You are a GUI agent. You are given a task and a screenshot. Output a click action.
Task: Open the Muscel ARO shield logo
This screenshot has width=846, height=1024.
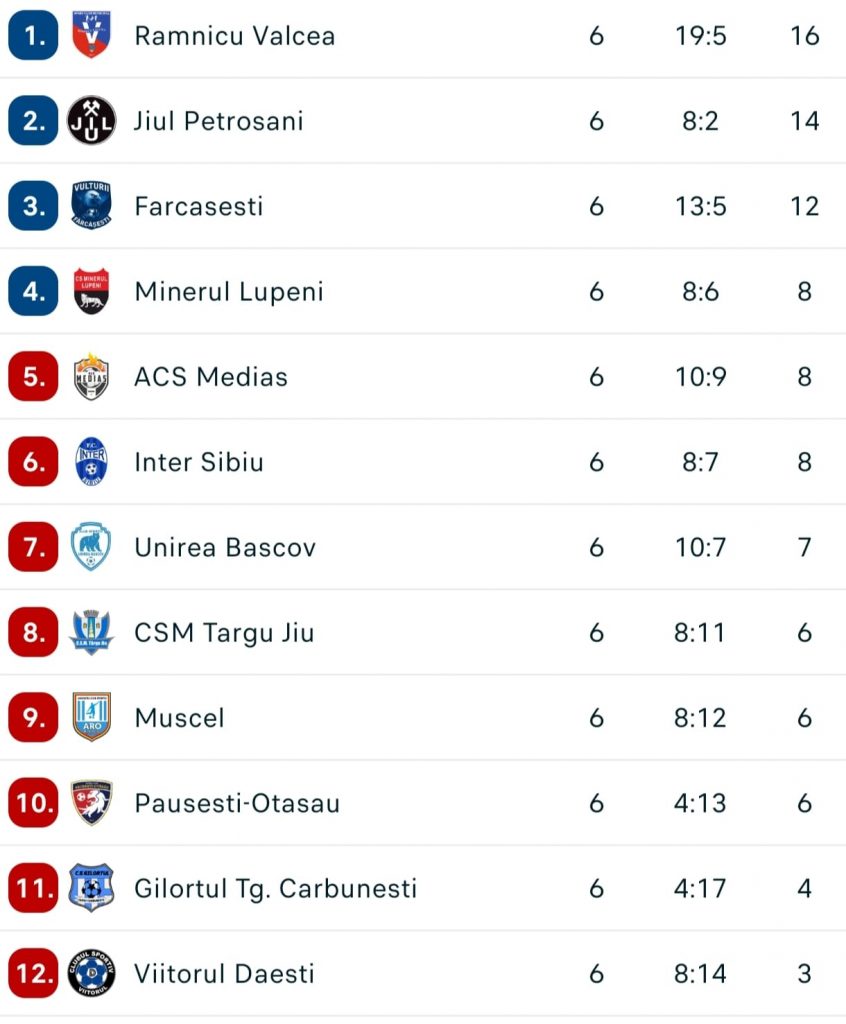[x=91, y=717]
